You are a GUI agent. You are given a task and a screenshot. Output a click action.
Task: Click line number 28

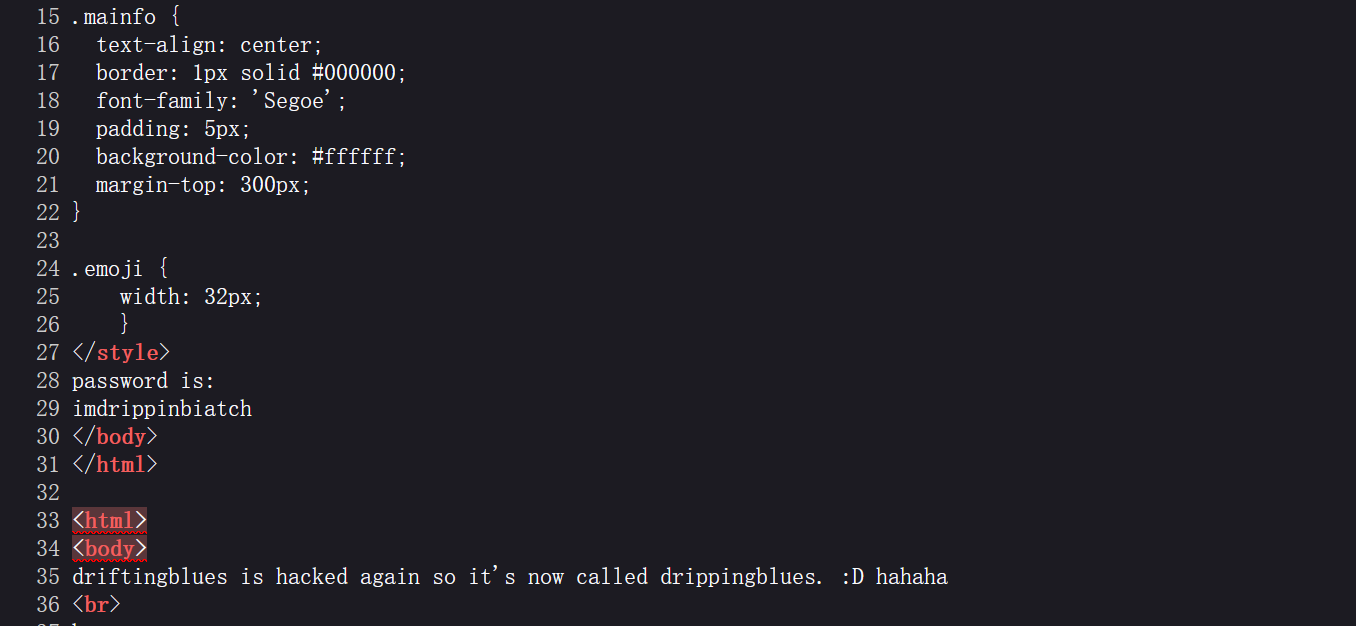[x=48, y=381]
